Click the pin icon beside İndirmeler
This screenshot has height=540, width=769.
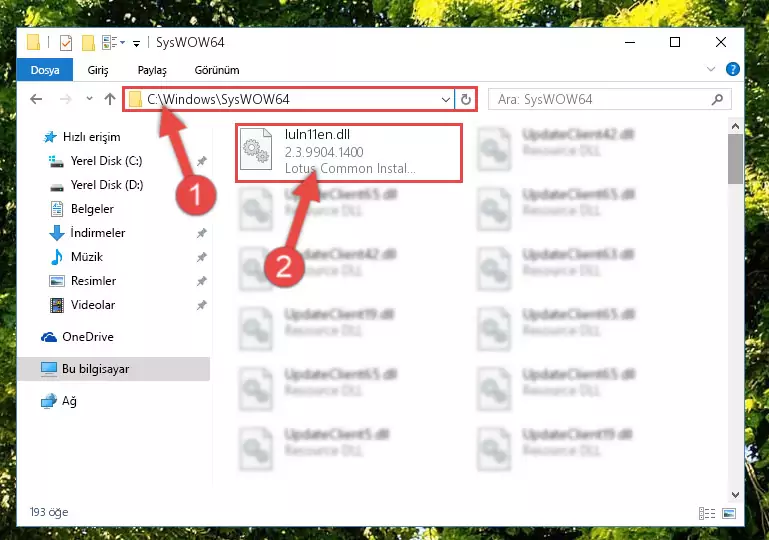click(x=201, y=233)
